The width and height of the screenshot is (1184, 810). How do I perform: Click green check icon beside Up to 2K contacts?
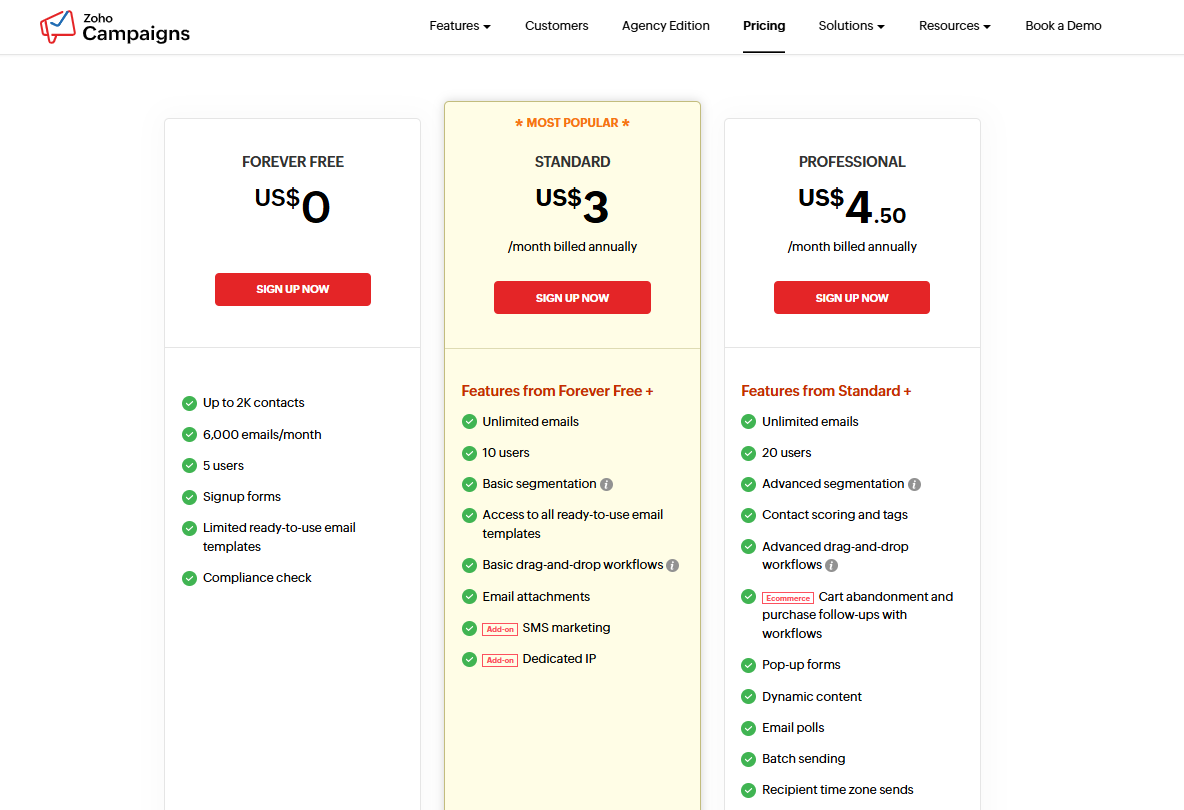click(190, 404)
